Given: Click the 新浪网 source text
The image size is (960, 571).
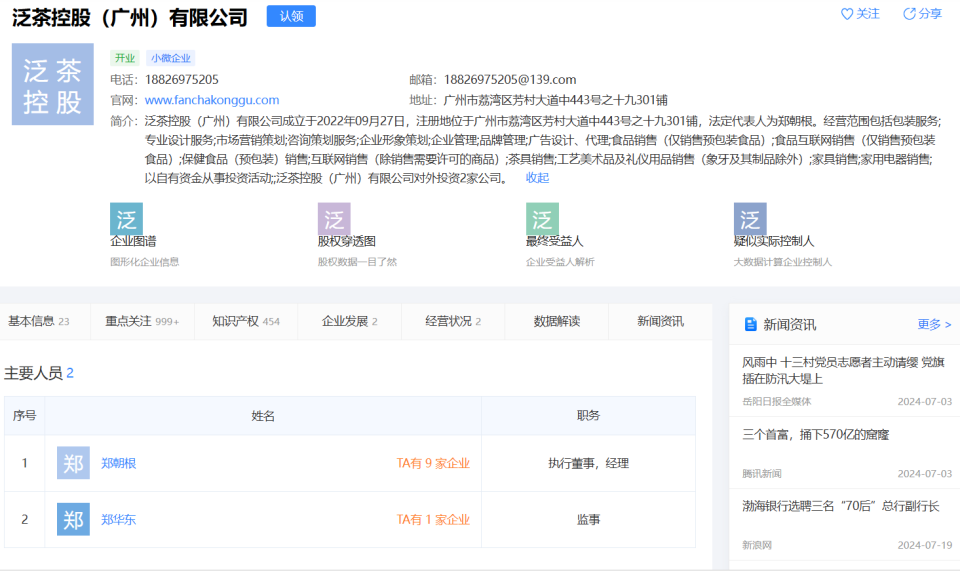Looking at the screenshot, I should 757,545.
